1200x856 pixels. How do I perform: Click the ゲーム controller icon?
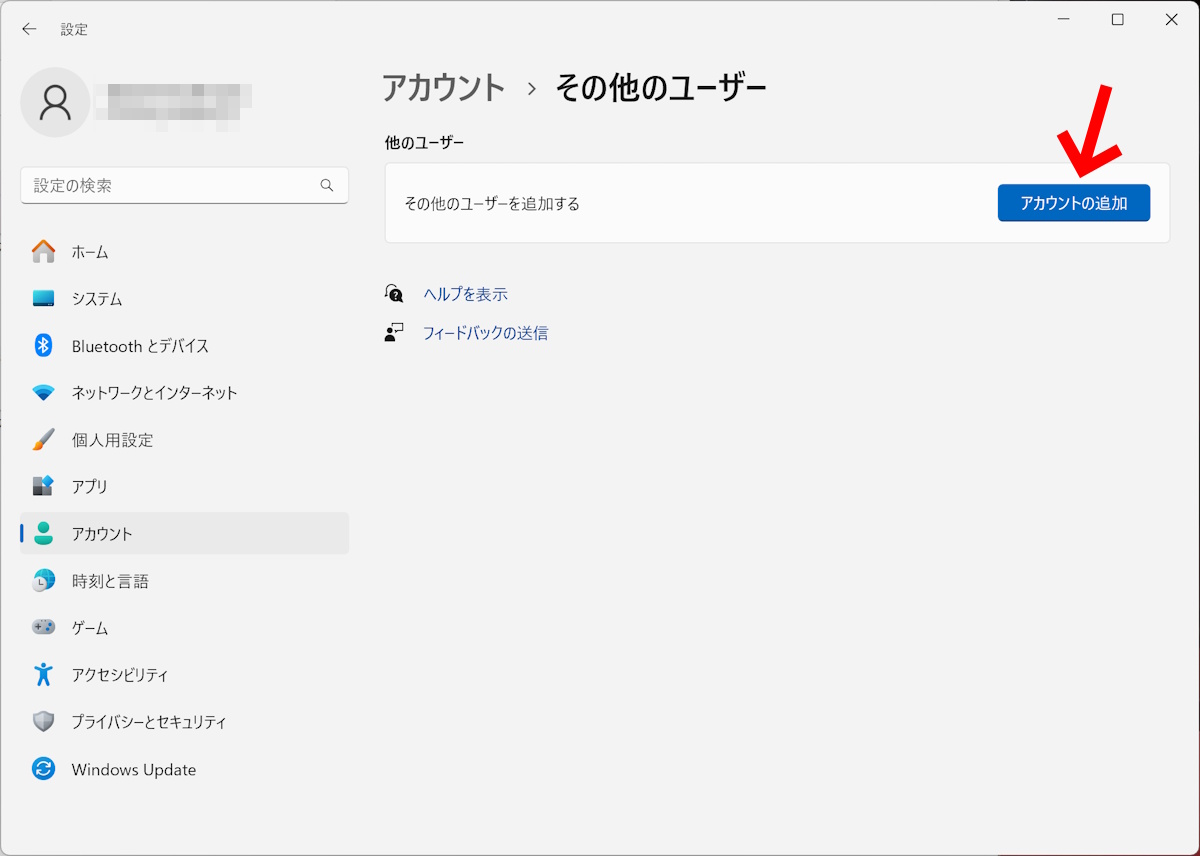coord(44,627)
